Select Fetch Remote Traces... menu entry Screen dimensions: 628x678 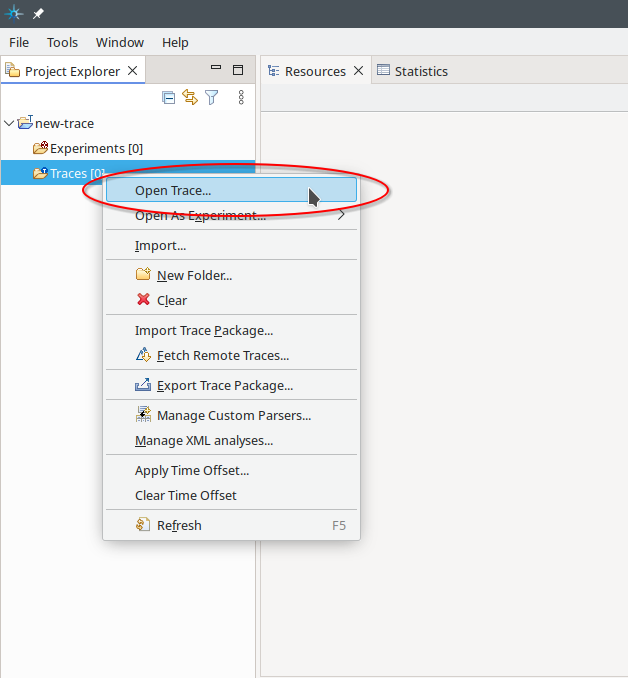pos(222,355)
